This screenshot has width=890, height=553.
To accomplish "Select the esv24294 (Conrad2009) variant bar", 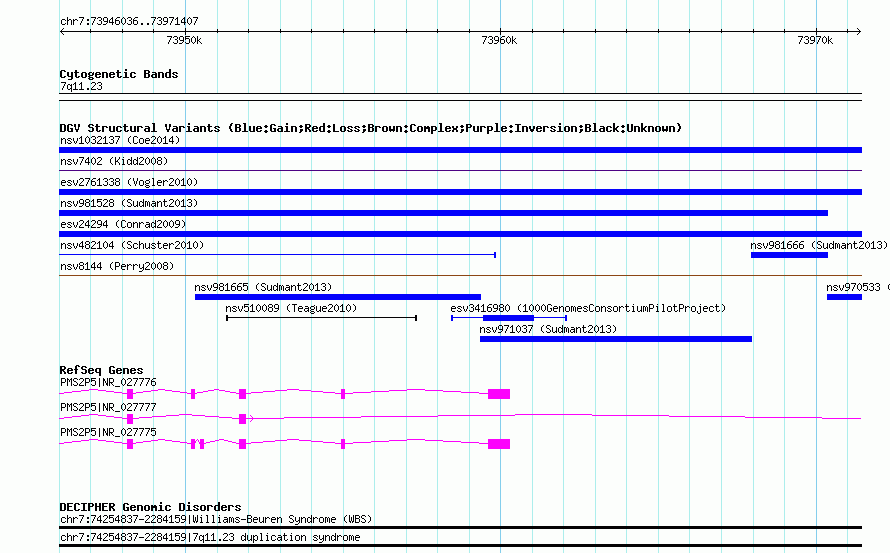I will click(460, 234).
